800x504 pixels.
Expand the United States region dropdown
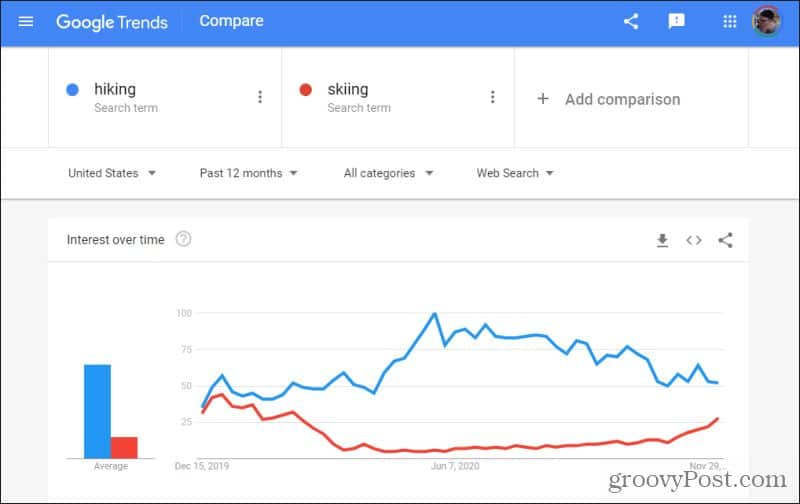tap(112, 173)
